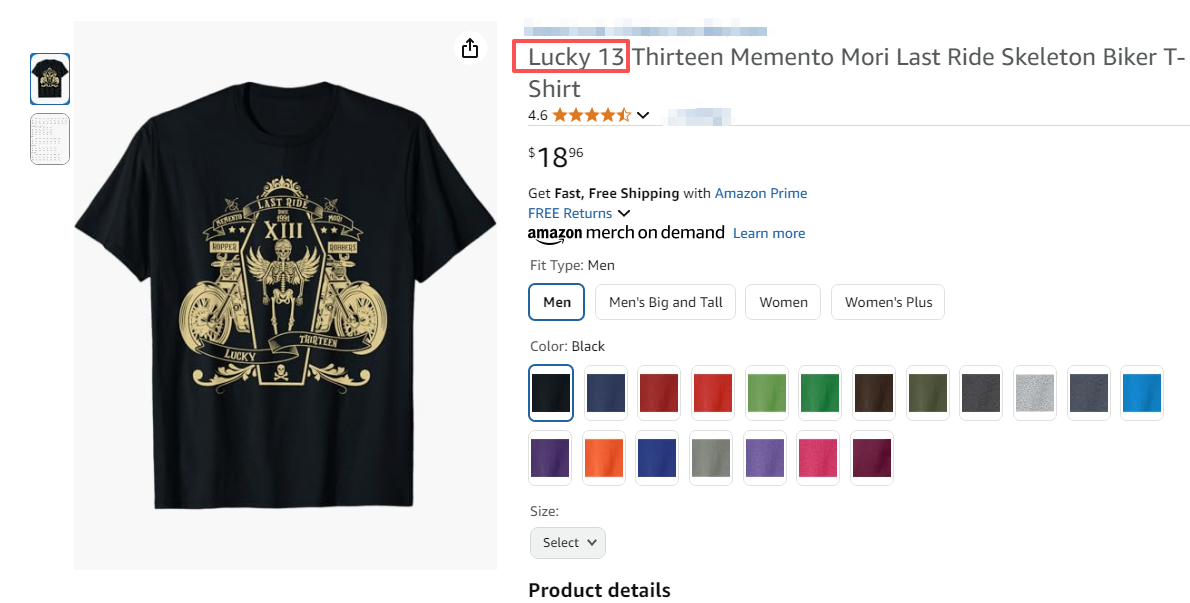
Task: Select the first t-shirt thumbnail
Action: (50, 79)
